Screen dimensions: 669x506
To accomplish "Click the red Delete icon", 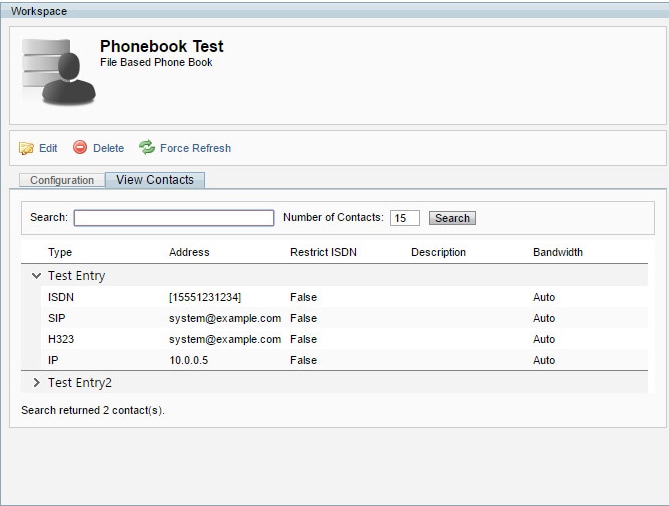I will point(80,147).
